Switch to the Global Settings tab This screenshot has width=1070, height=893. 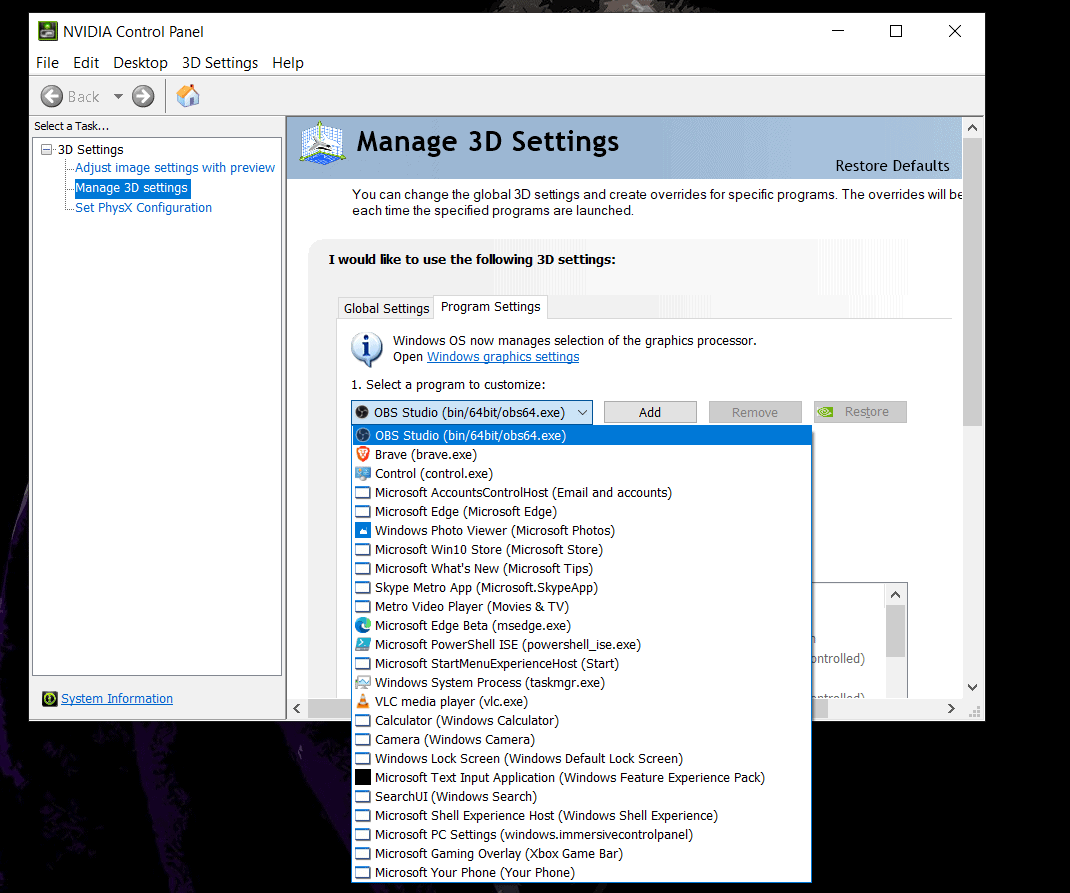386,308
